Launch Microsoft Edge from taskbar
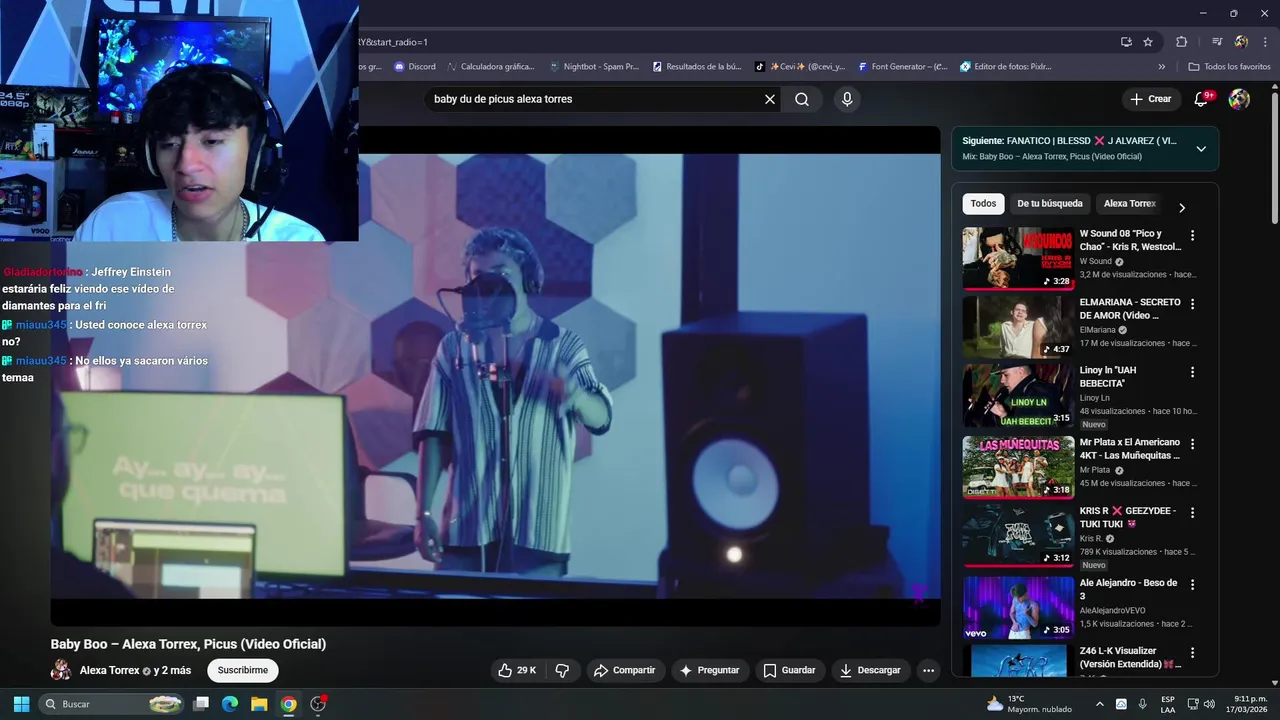Image resolution: width=1280 pixels, height=720 pixels. (230, 704)
